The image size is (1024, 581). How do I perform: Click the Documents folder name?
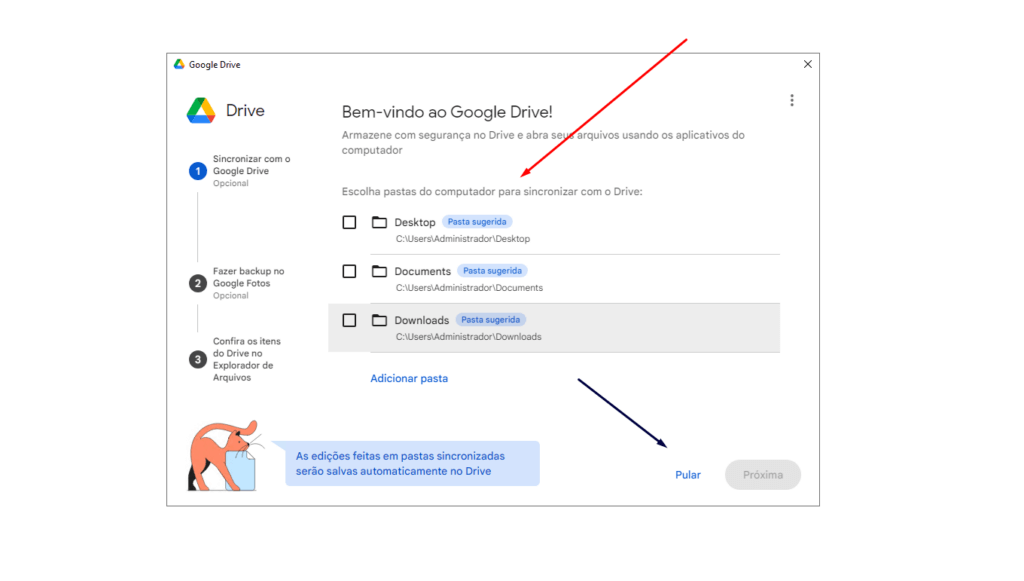(423, 272)
